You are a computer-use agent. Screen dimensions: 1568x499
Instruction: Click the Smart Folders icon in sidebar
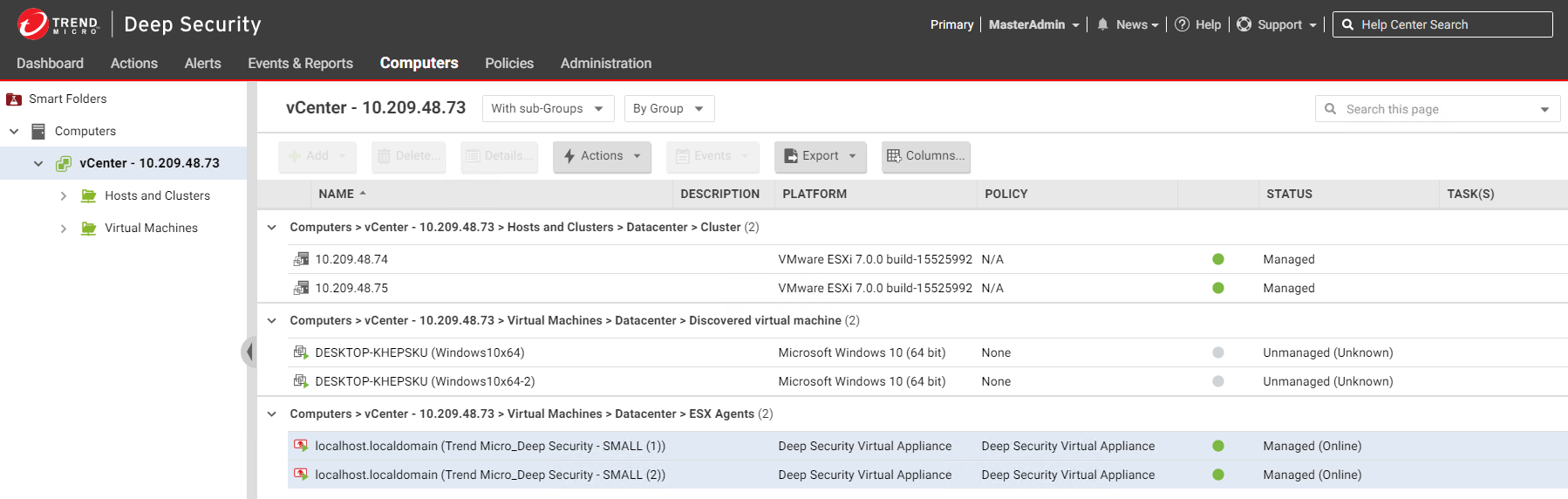14,99
